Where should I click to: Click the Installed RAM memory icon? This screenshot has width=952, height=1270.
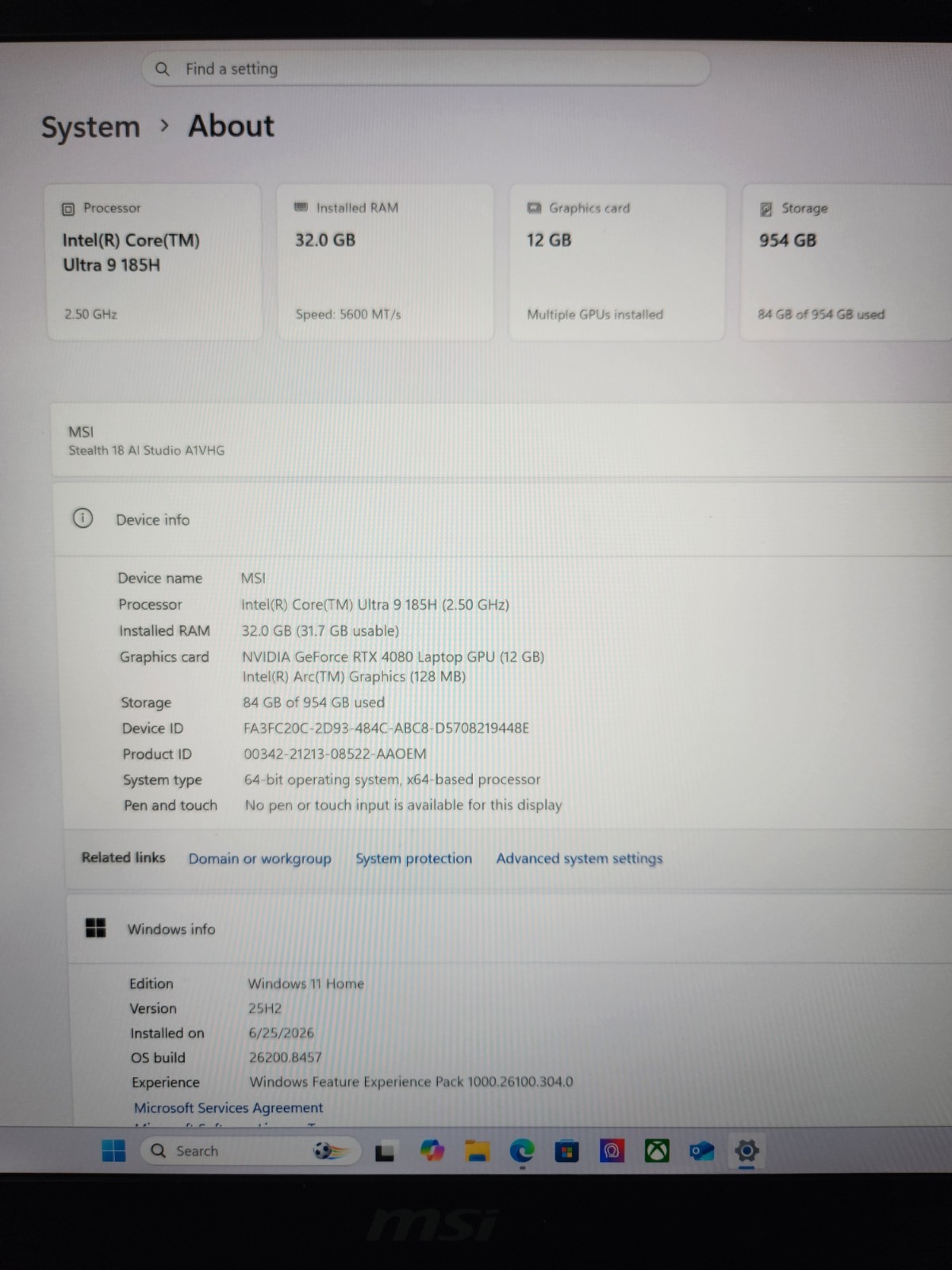pyautogui.click(x=301, y=207)
